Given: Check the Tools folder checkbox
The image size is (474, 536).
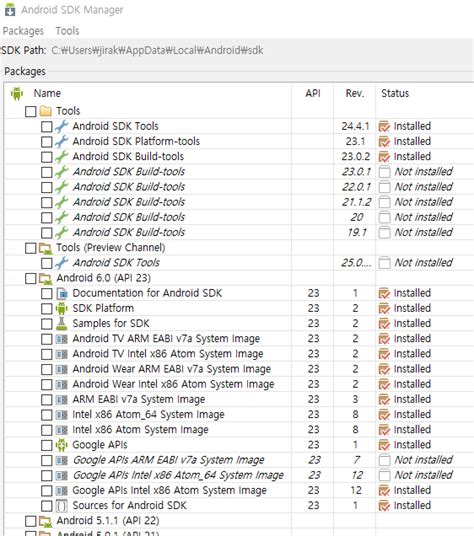Looking at the screenshot, I should tap(31, 111).
